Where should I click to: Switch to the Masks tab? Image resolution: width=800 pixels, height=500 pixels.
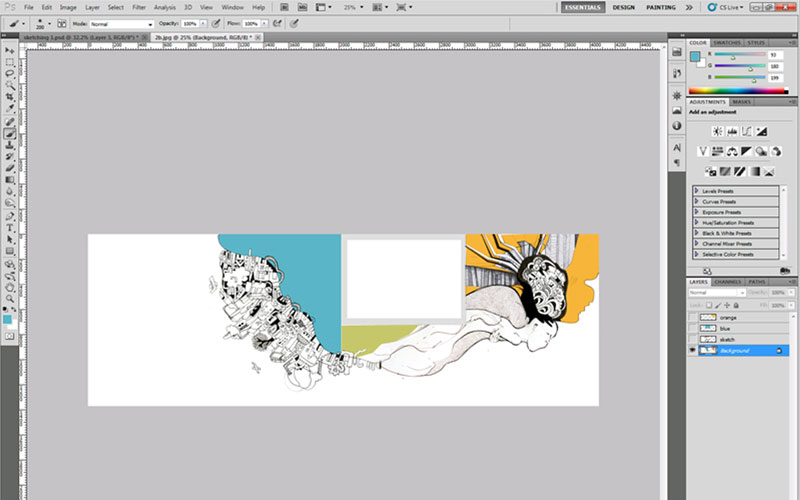(741, 102)
